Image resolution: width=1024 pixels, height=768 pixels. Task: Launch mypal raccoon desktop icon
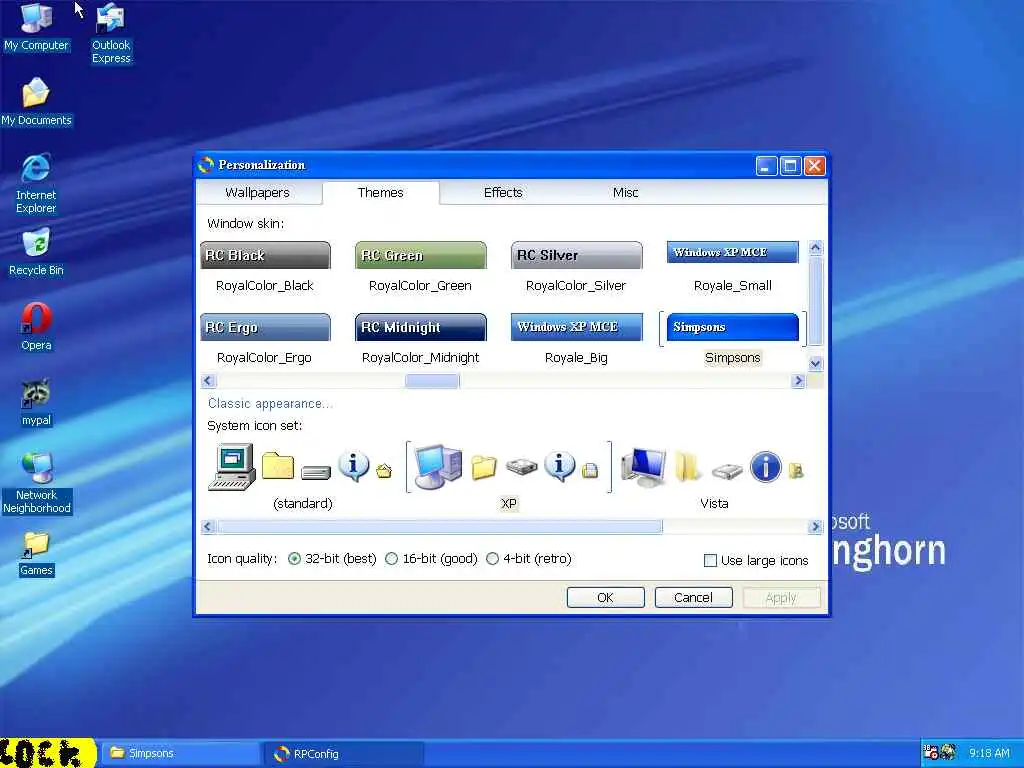(x=36, y=402)
